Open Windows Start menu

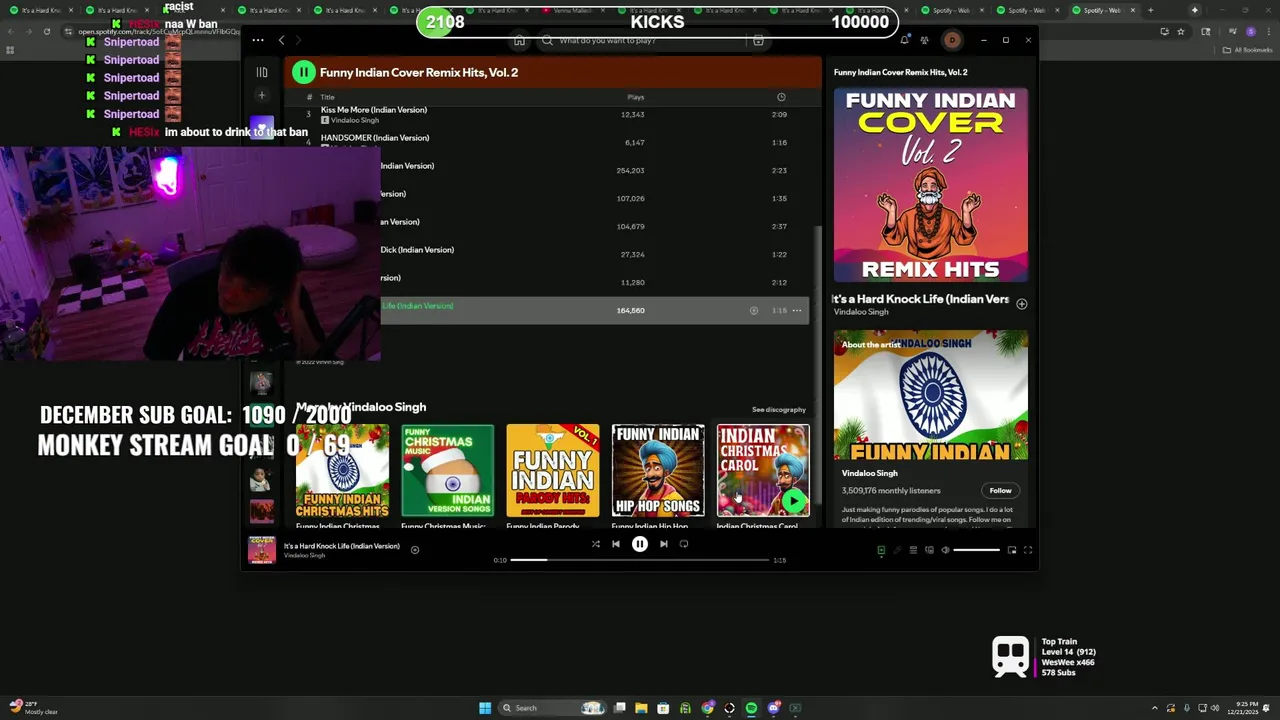click(x=485, y=708)
